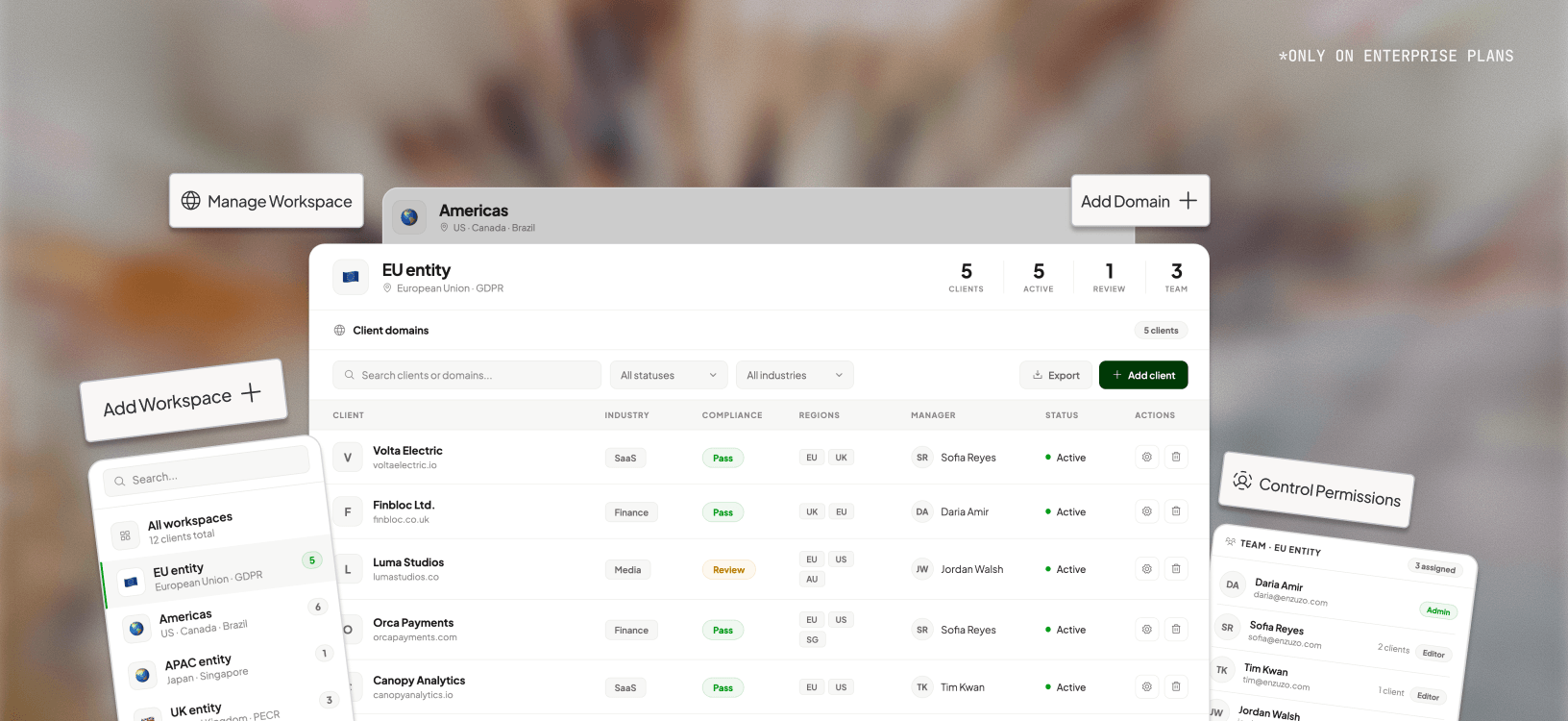Open settings gear for Volta Electric

pyautogui.click(x=1146, y=458)
